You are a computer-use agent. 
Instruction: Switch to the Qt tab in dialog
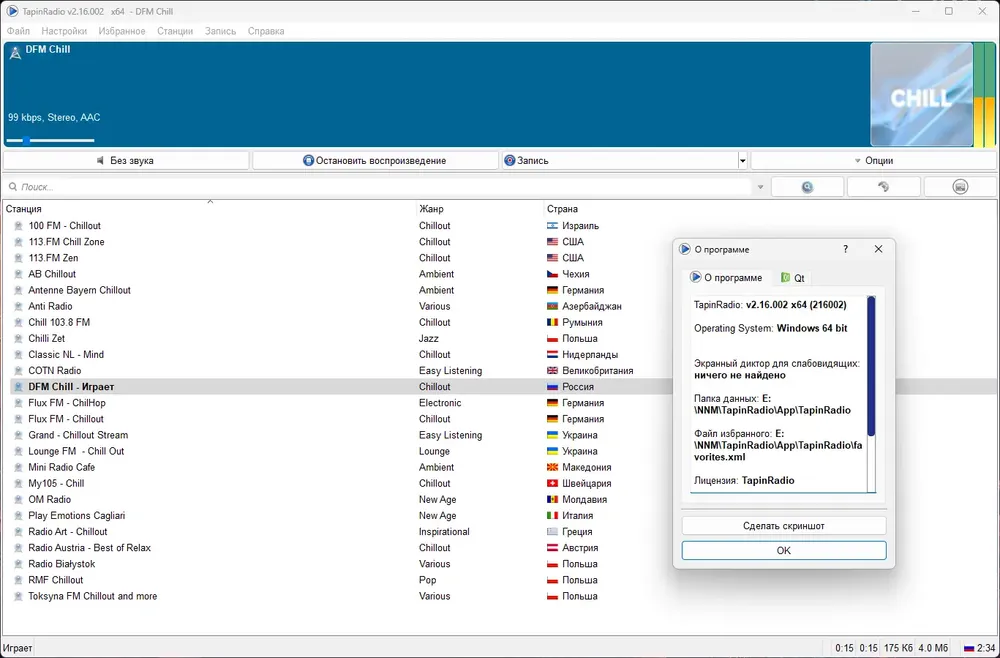pyautogui.click(x=793, y=278)
